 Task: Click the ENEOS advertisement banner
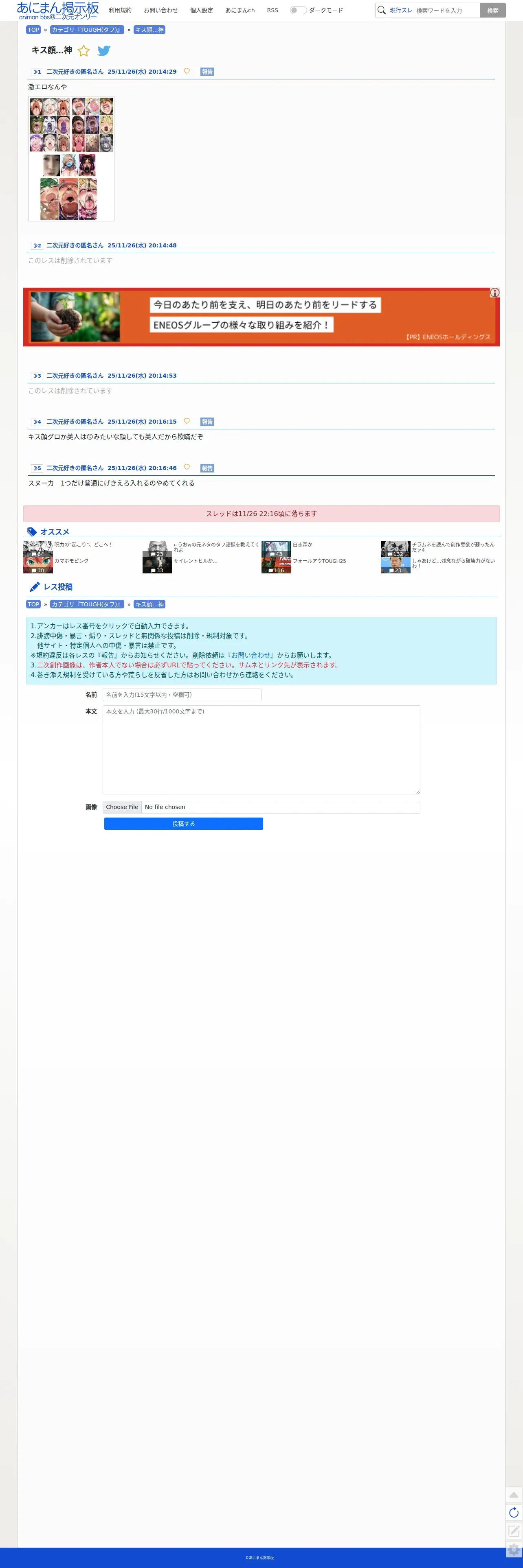point(261,317)
